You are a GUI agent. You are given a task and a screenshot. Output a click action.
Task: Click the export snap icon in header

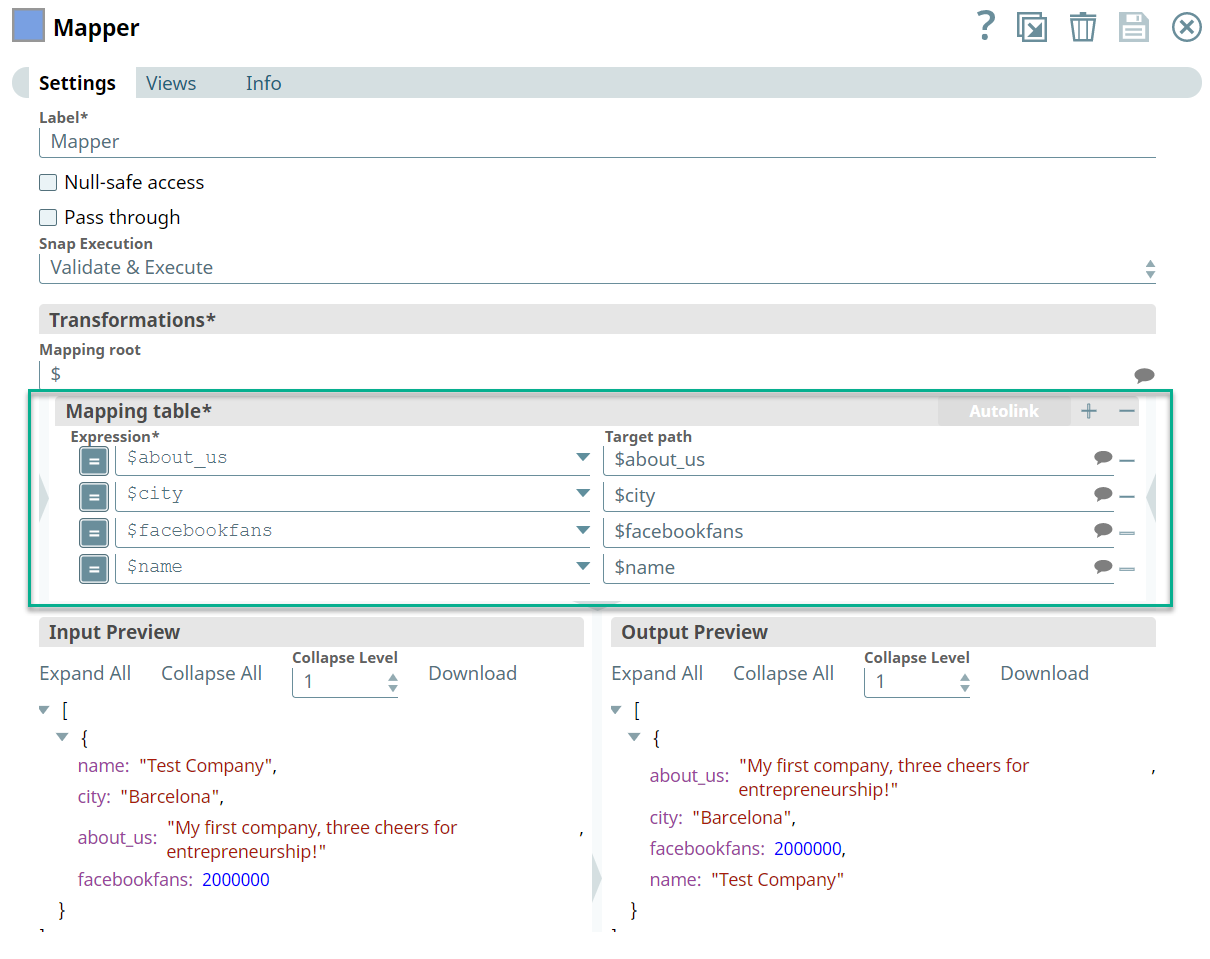coord(1032,27)
